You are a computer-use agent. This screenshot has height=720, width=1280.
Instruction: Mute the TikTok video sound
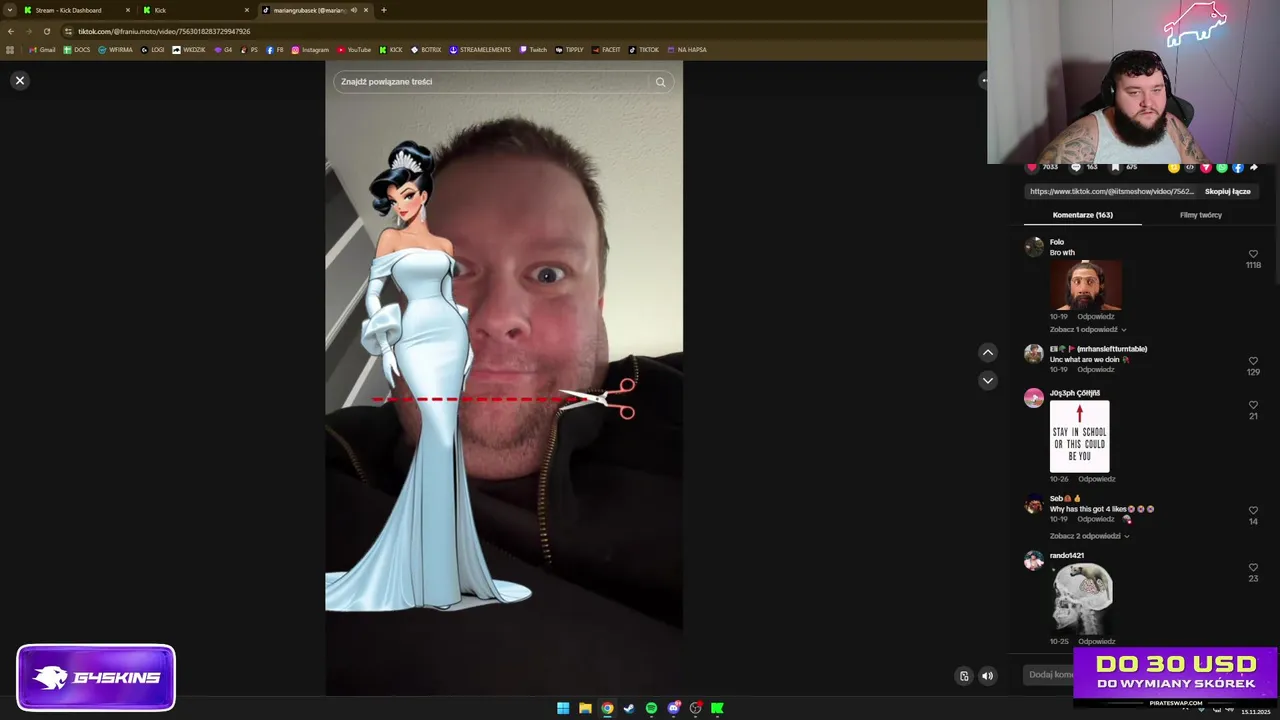coord(987,676)
